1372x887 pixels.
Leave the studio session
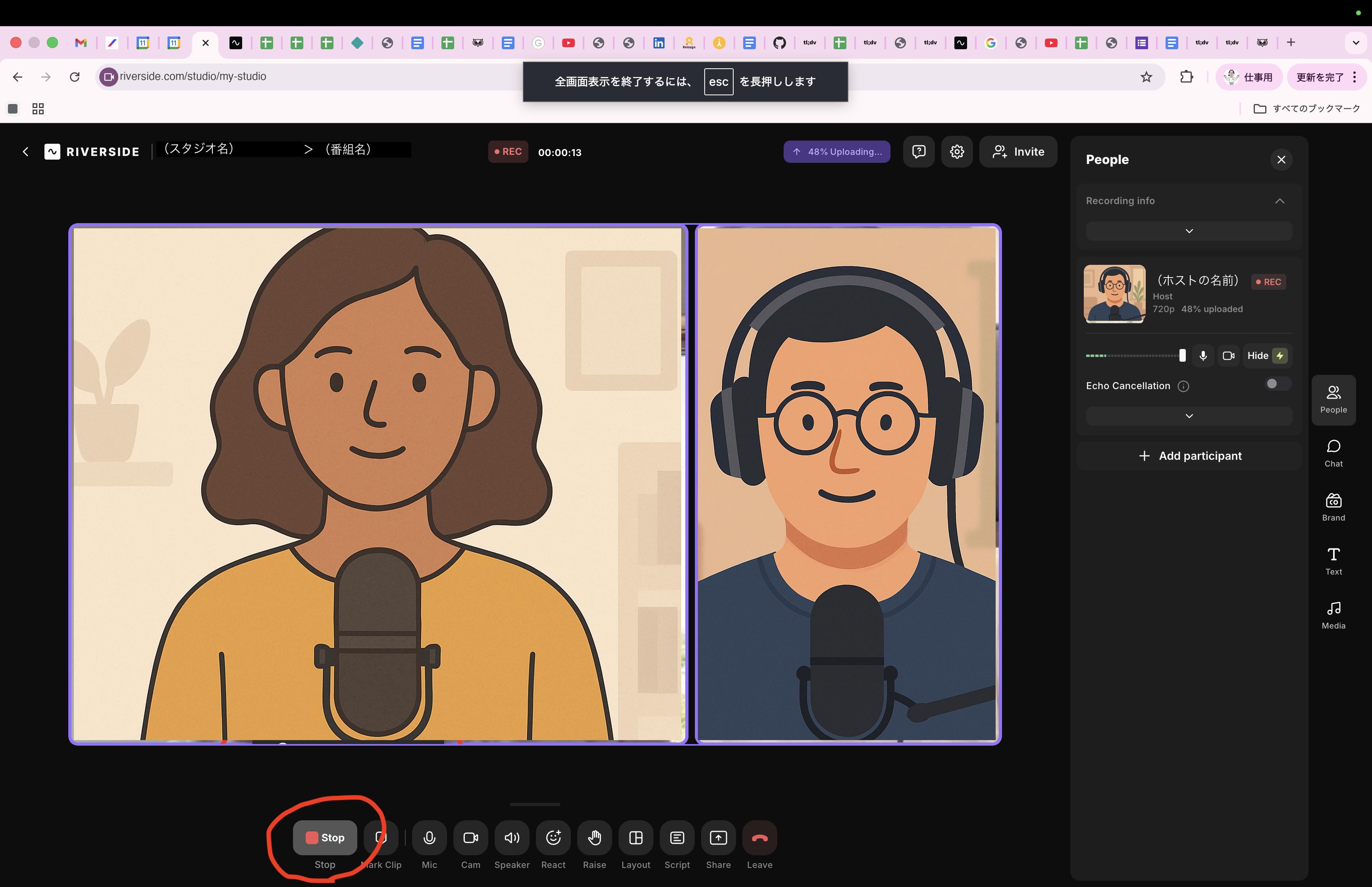click(x=759, y=837)
